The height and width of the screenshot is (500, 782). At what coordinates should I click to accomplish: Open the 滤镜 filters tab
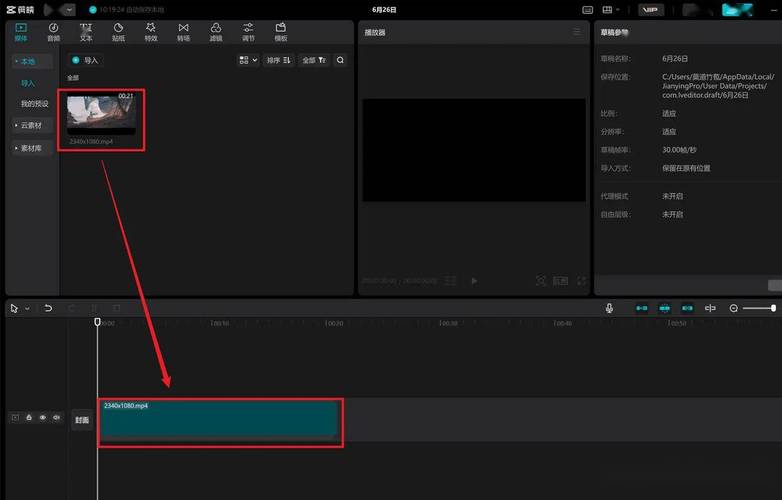(216, 32)
